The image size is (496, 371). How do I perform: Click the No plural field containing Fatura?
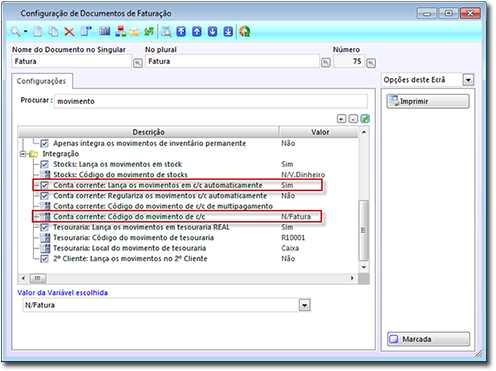(232, 61)
